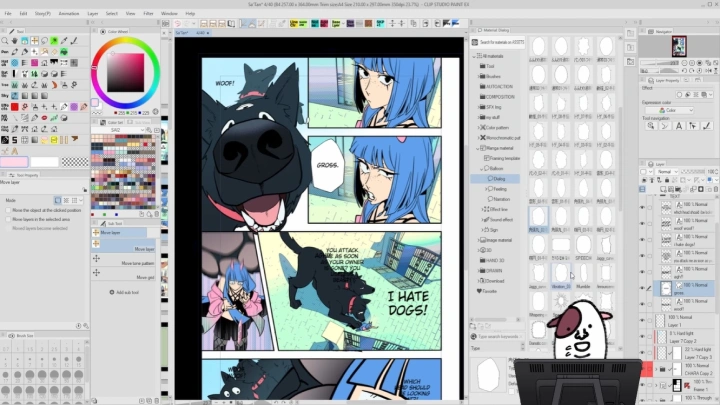720x405 pixels.
Task: Expand the CHARA Copy 2 layer folder
Action: point(656,369)
